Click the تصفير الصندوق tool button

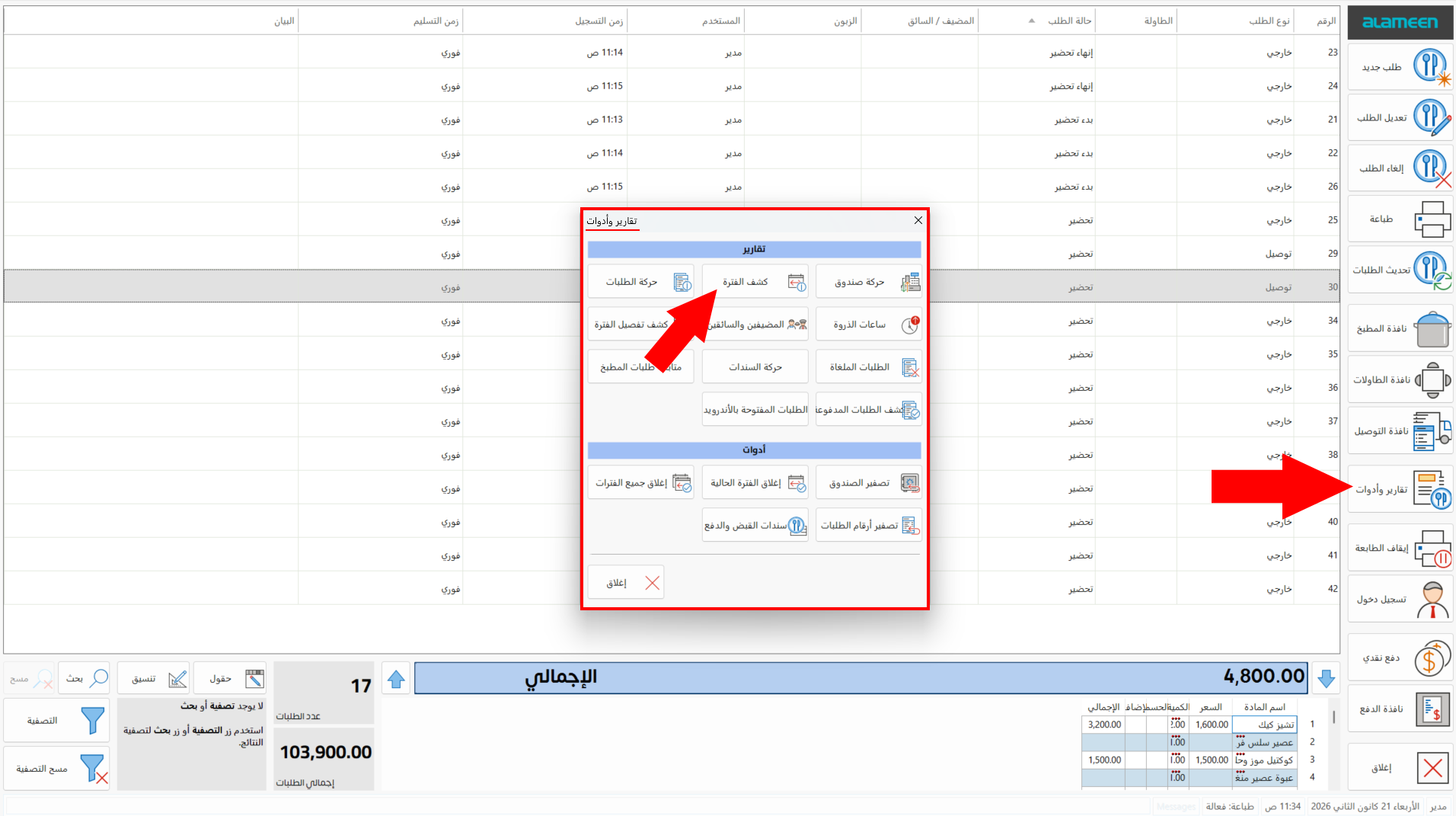(869, 483)
